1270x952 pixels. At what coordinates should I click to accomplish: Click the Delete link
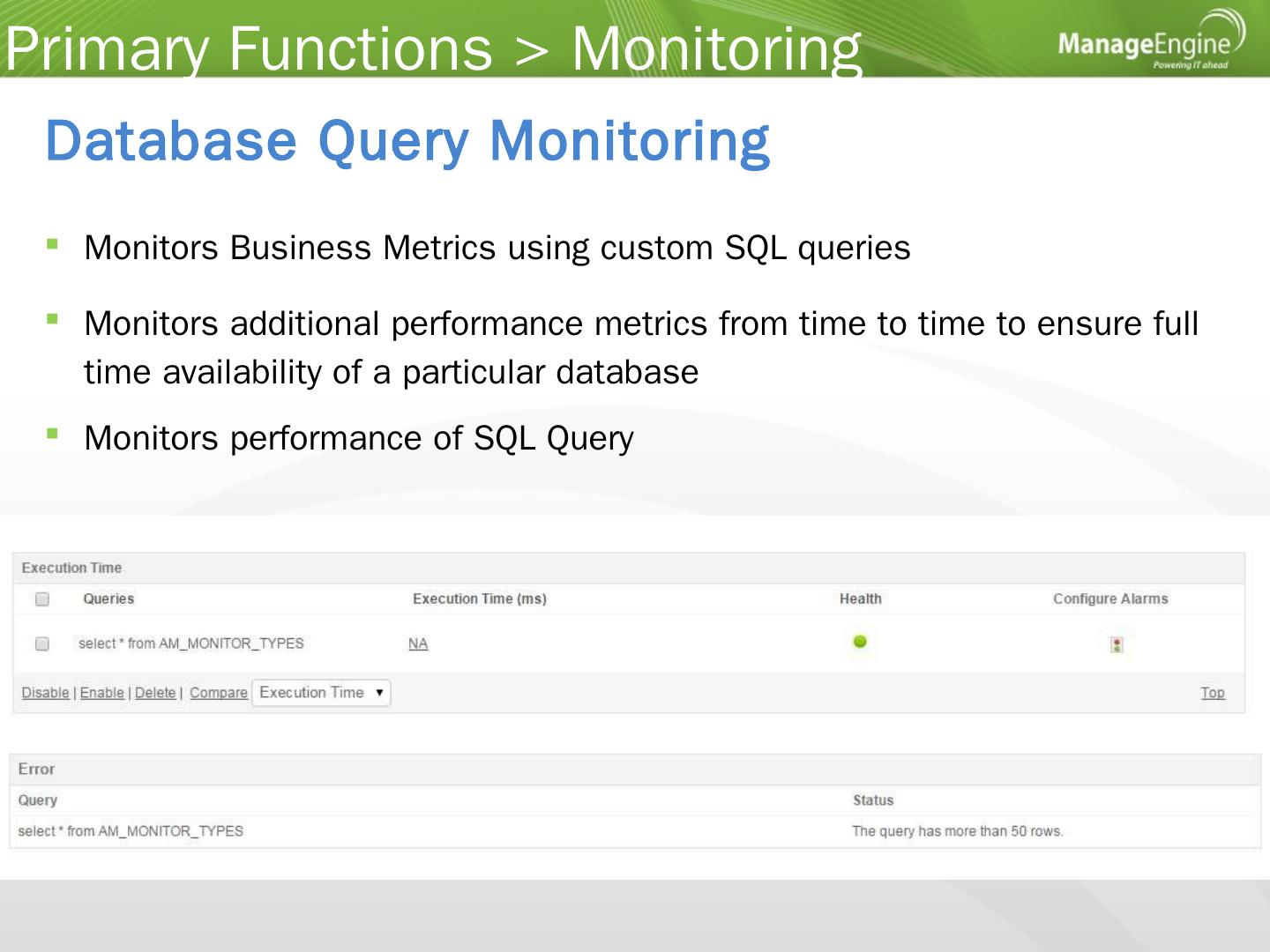pos(155,693)
